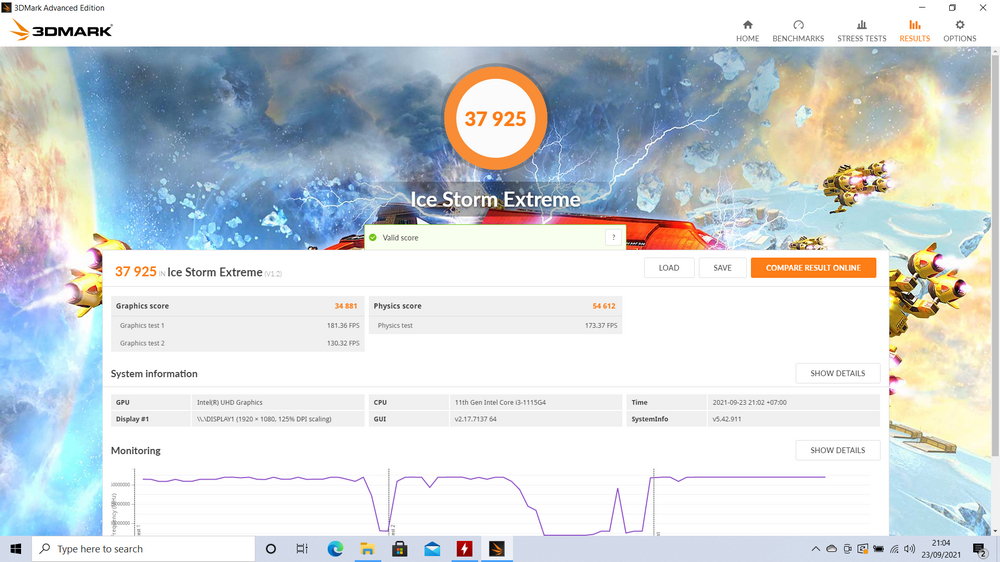
Task: Click the Load button
Action: coord(669,268)
